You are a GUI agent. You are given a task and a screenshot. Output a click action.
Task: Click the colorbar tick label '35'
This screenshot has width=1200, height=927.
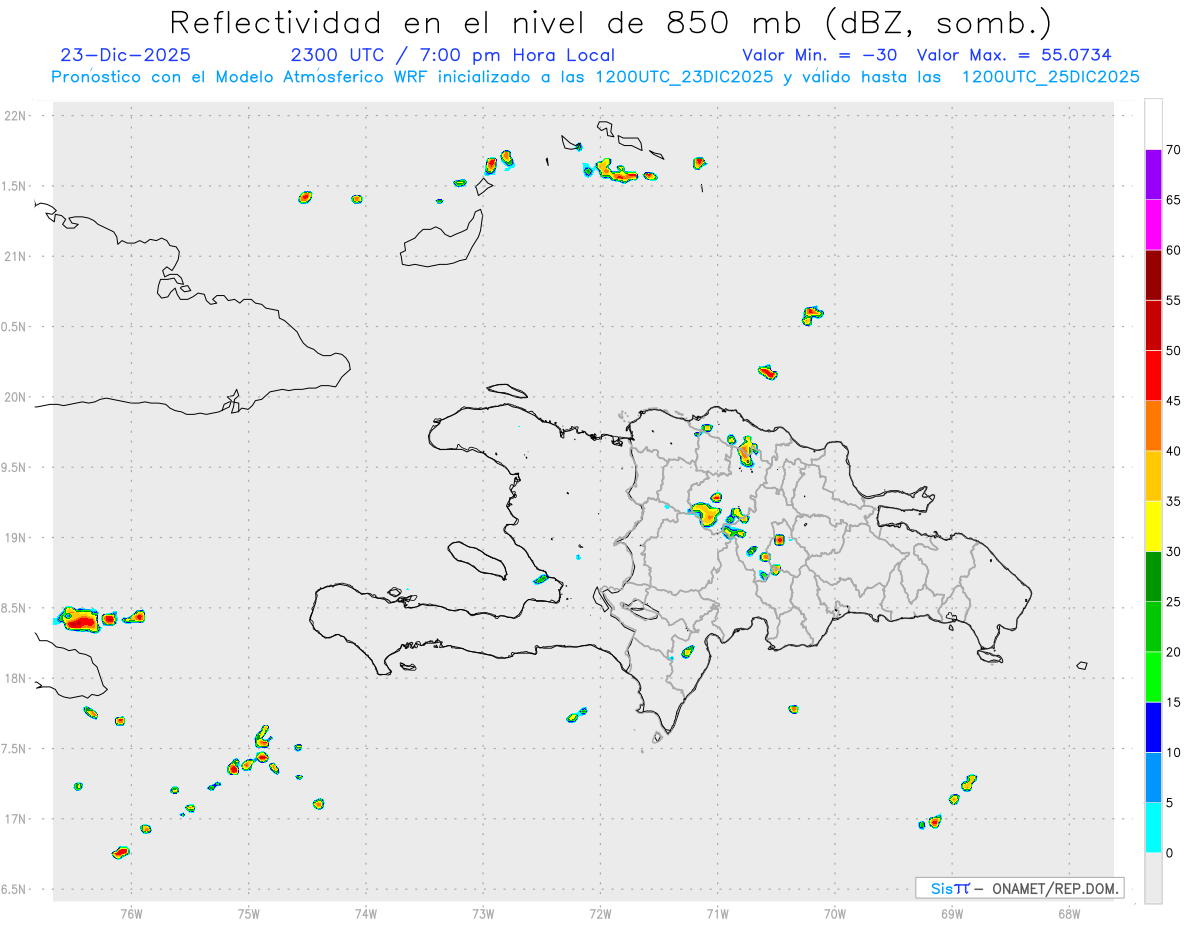[x=1174, y=501]
